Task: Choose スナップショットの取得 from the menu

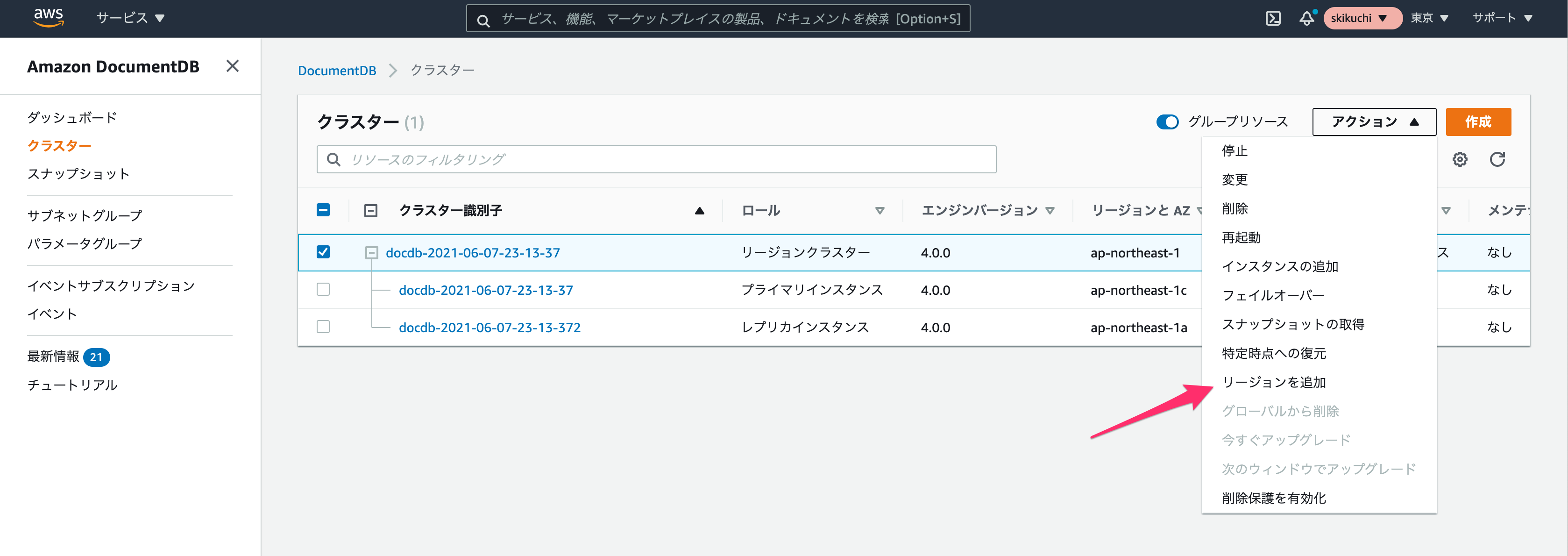Action: [x=1292, y=325]
